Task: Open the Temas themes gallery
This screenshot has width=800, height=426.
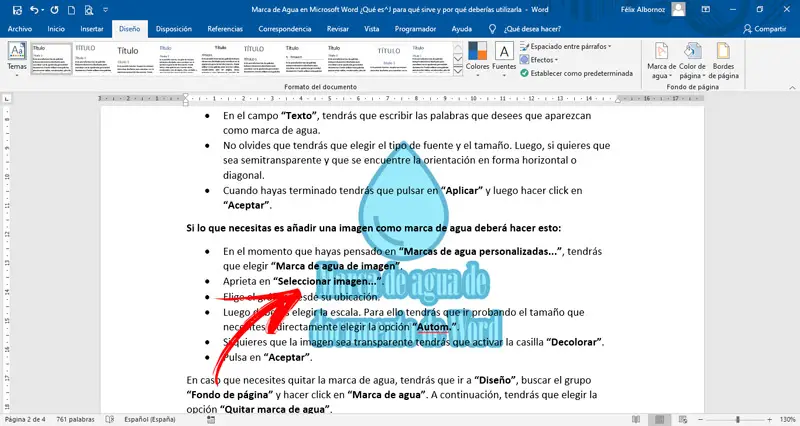Action: [x=17, y=59]
